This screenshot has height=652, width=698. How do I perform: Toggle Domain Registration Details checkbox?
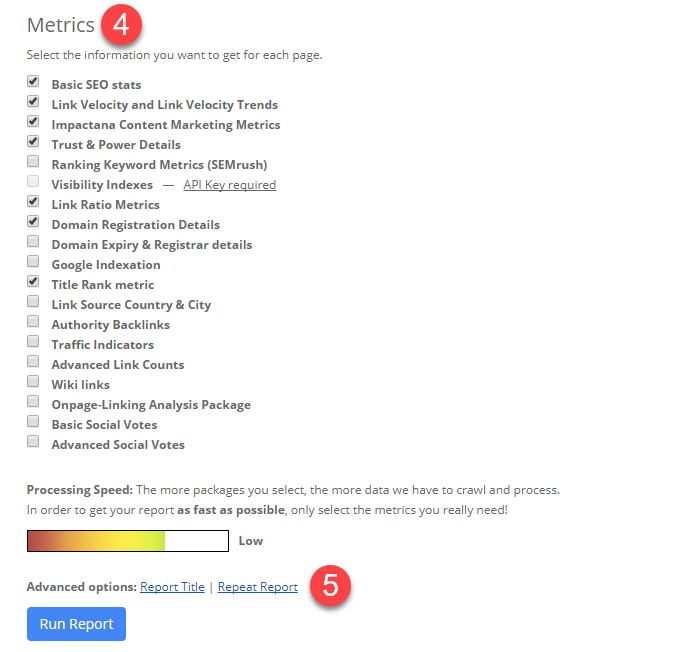click(33, 222)
